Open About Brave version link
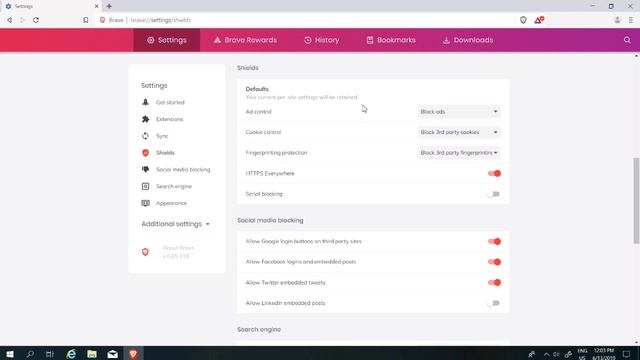 [178, 252]
